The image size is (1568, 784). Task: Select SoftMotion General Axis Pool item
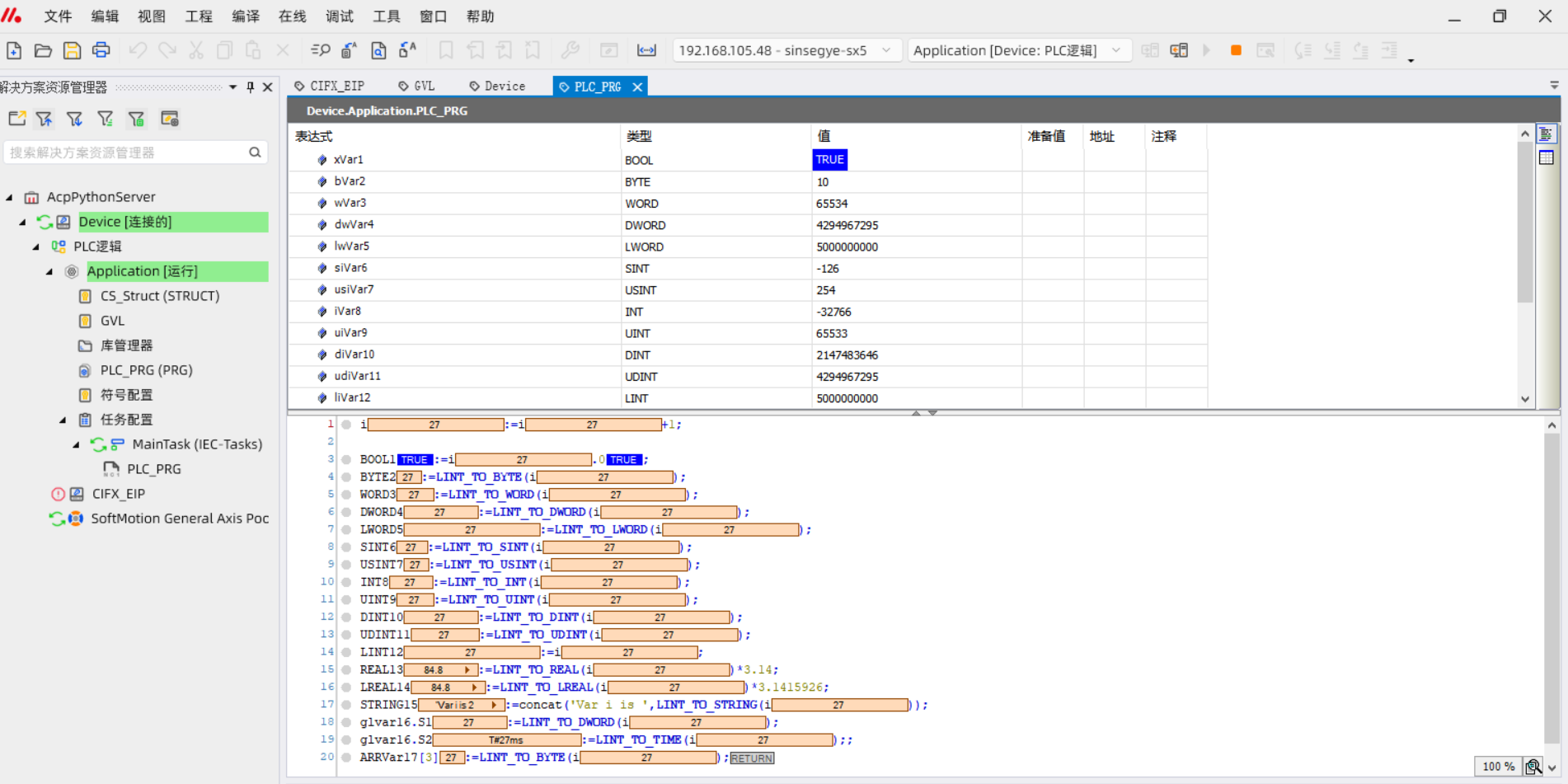click(179, 519)
